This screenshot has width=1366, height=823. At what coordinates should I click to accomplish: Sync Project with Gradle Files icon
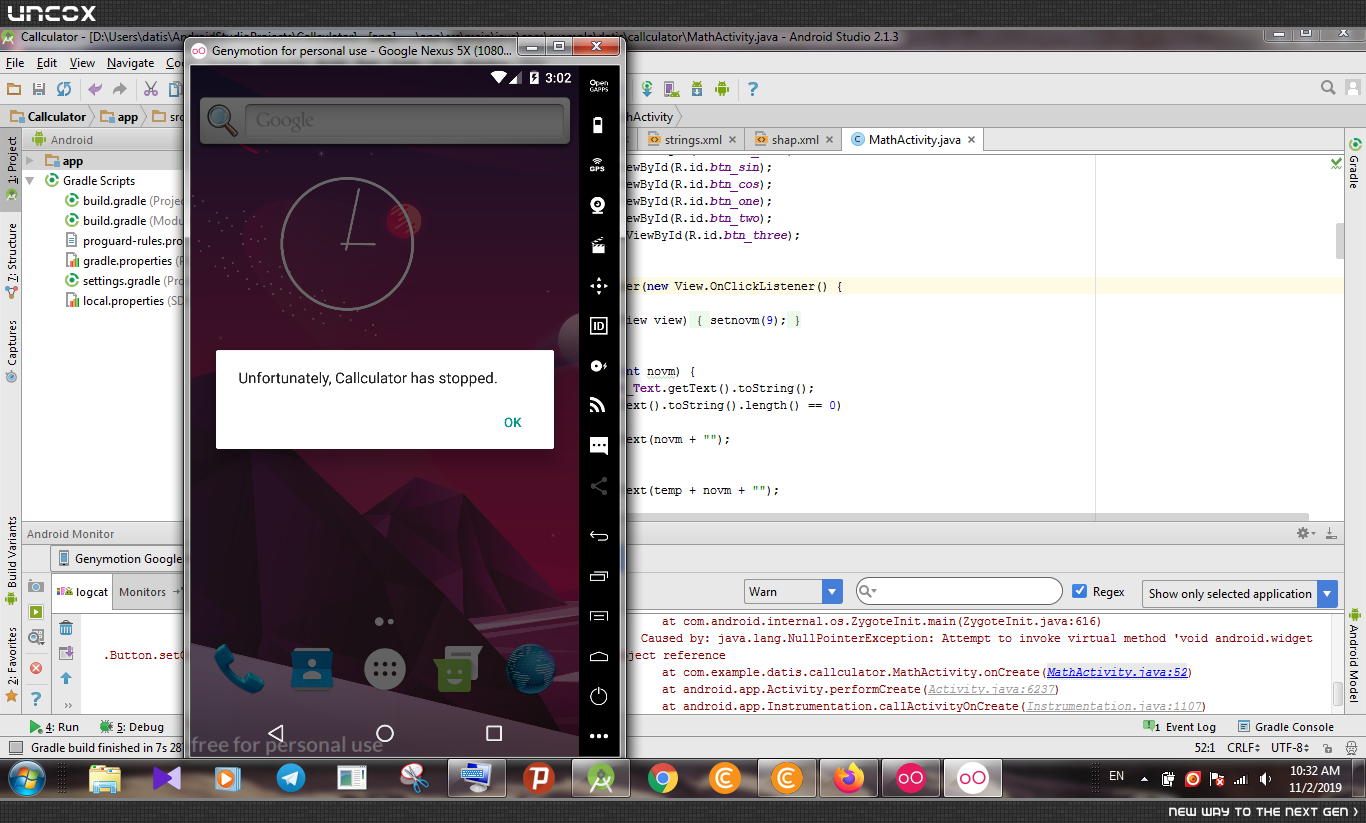pyautogui.click(x=648, y=89)
